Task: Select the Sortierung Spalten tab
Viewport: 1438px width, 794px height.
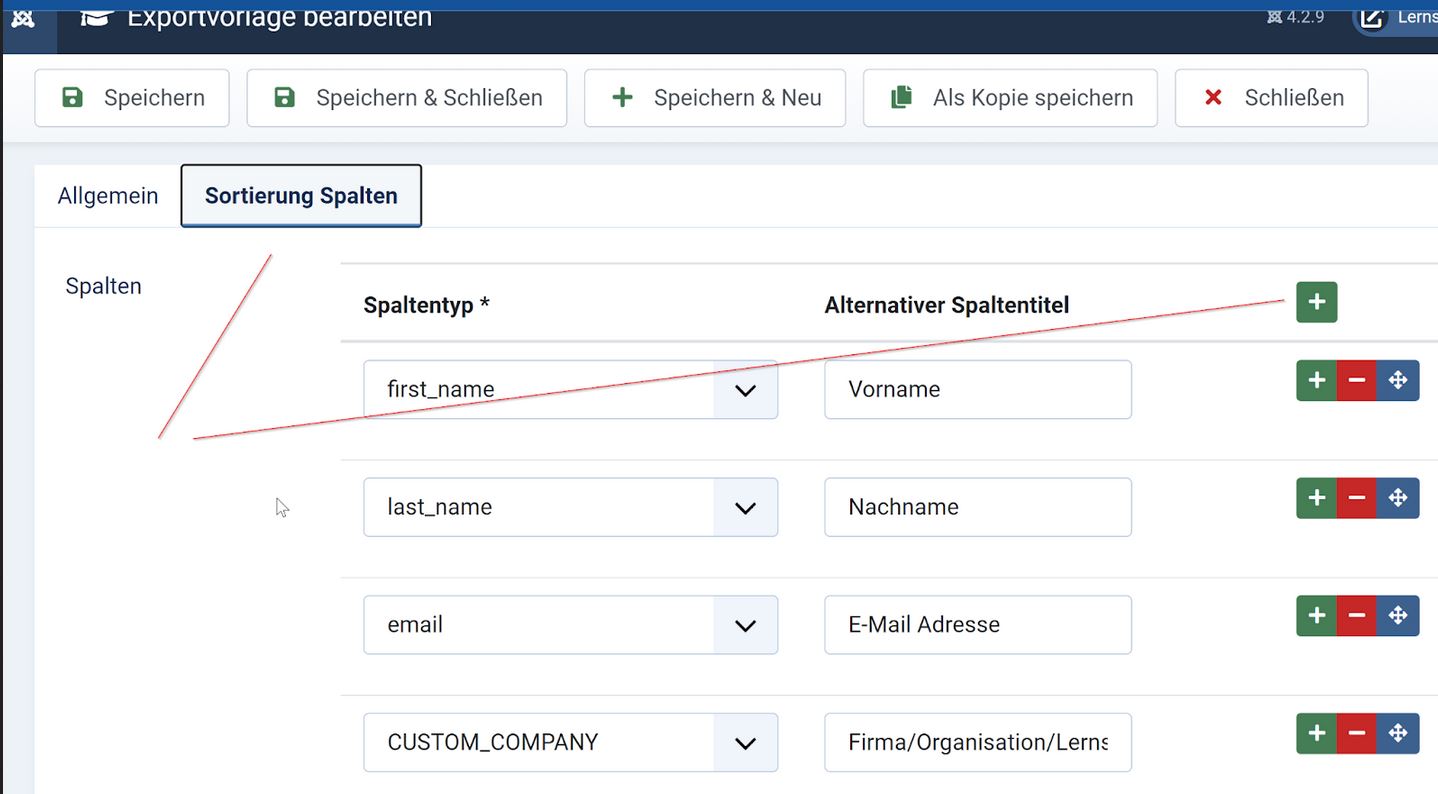Action: pos(301,196)
